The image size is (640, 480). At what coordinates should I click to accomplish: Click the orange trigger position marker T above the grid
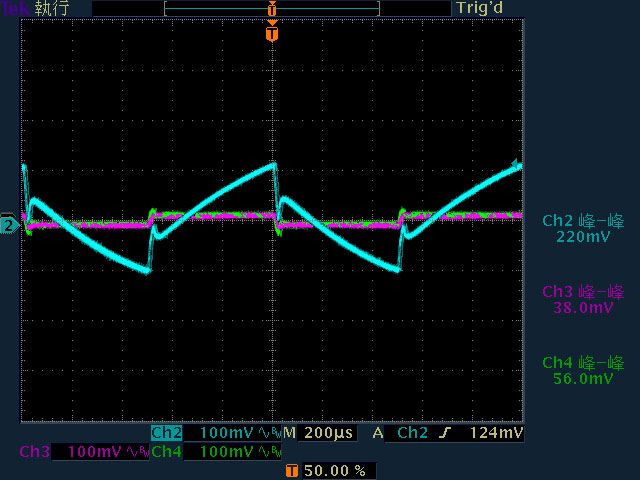[x=272, y=33]
